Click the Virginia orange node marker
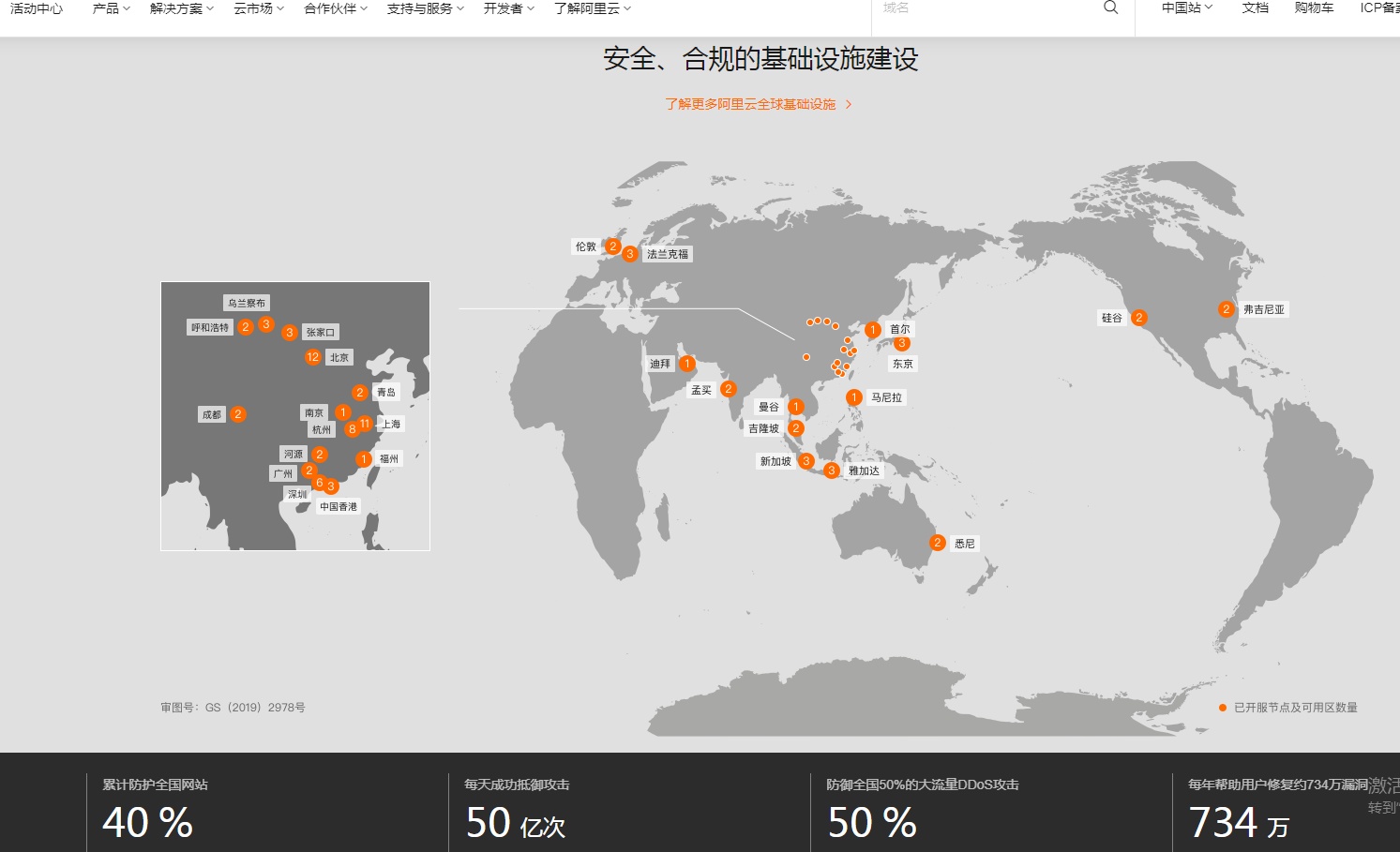1400x852 pixels. pos(1226,309)
